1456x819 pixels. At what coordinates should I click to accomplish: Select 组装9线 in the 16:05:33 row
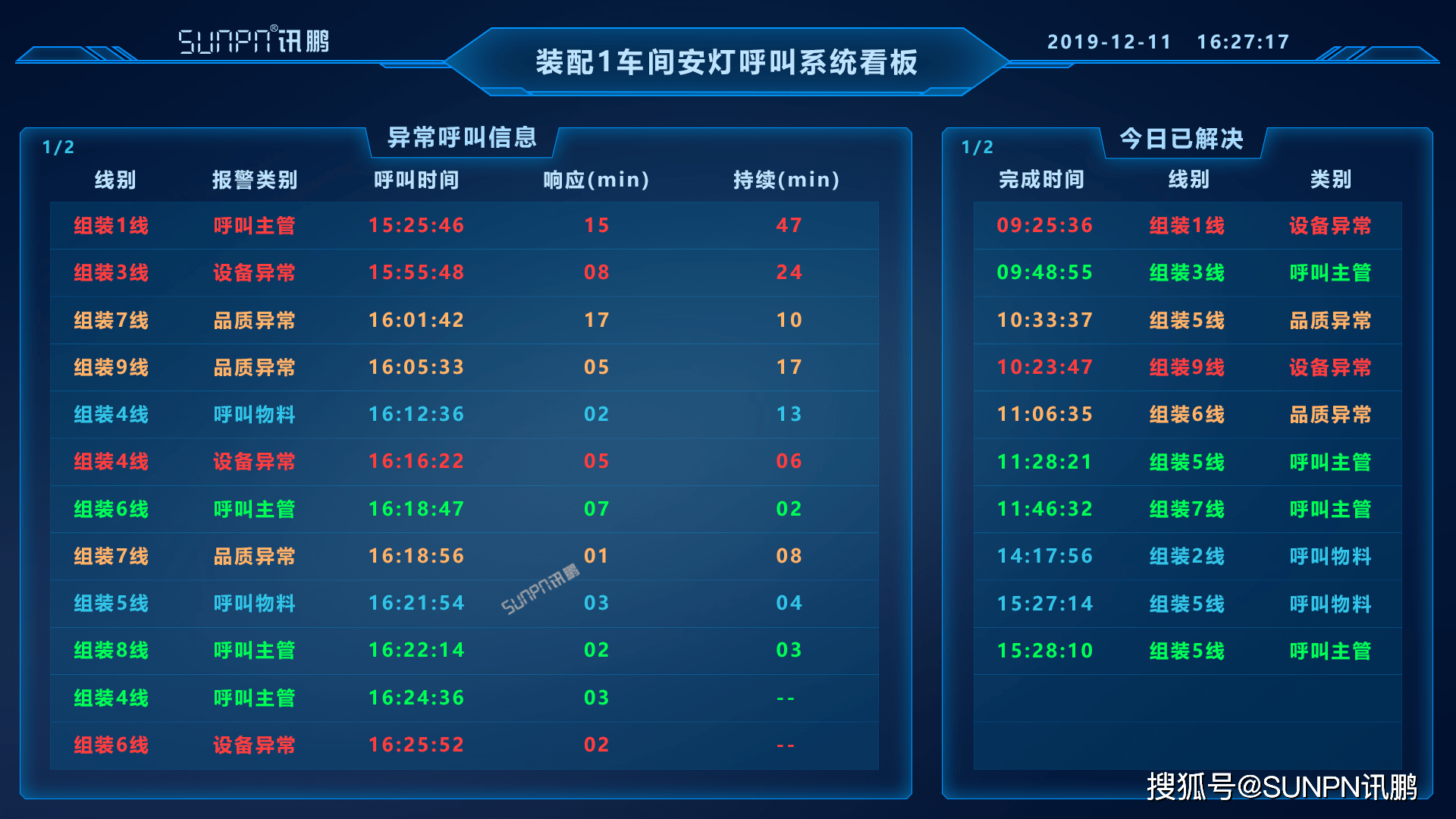(111, 367)
